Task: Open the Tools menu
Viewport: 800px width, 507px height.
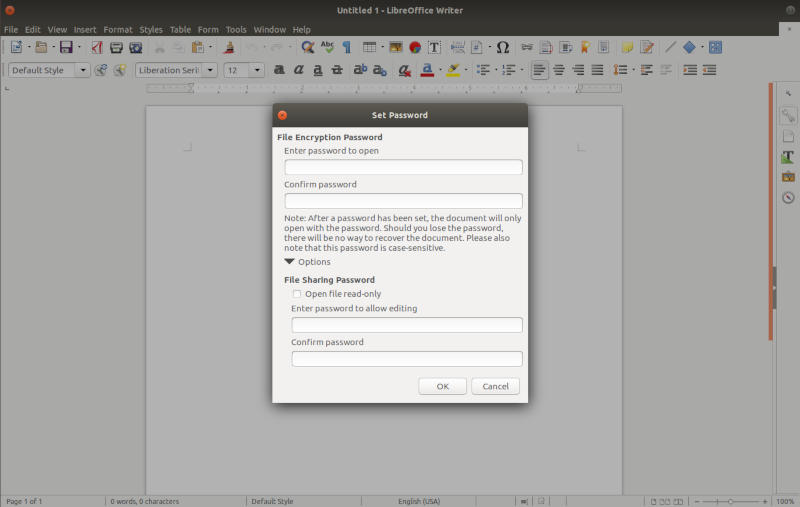Action: coord(236,30)
